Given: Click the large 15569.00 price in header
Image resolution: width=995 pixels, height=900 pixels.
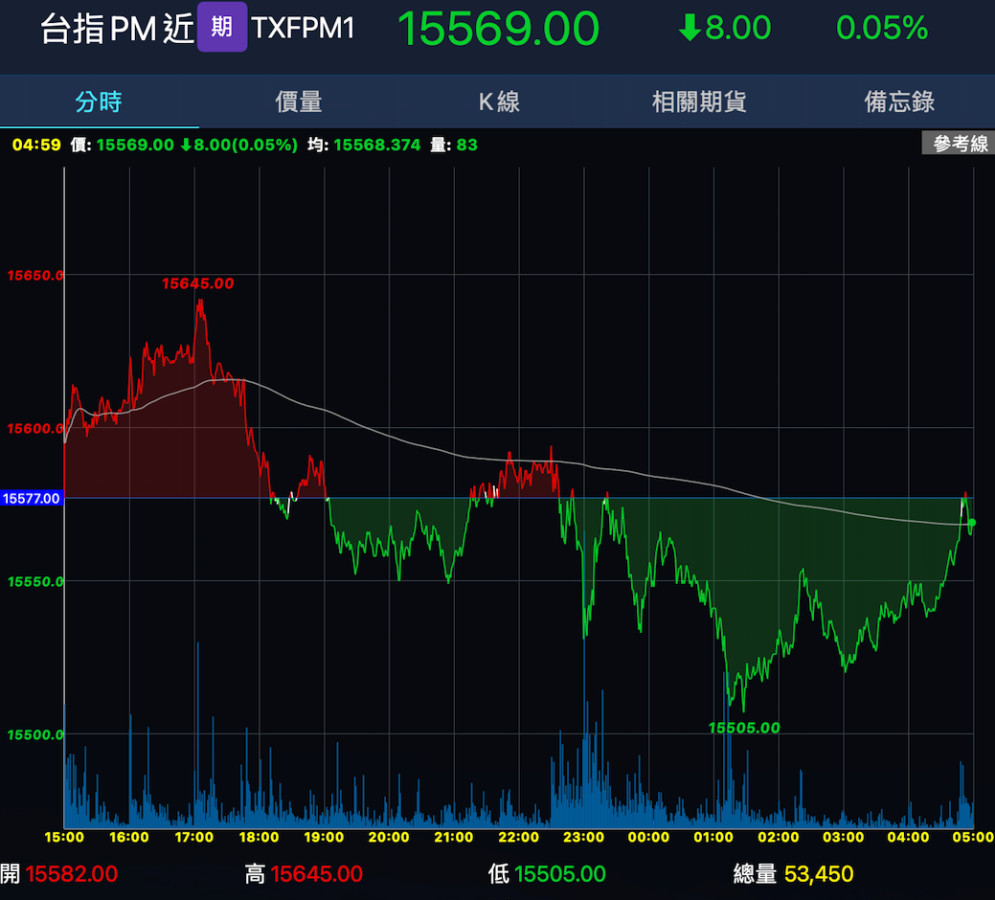Looking at the screenshot, I should coord(498,29).
